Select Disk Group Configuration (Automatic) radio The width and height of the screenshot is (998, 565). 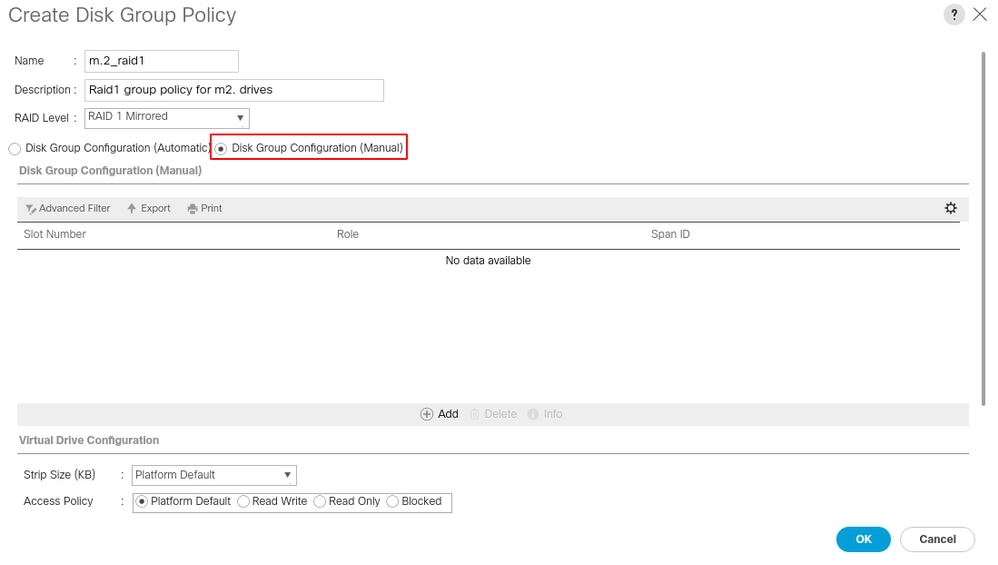[x=15, y=149]
